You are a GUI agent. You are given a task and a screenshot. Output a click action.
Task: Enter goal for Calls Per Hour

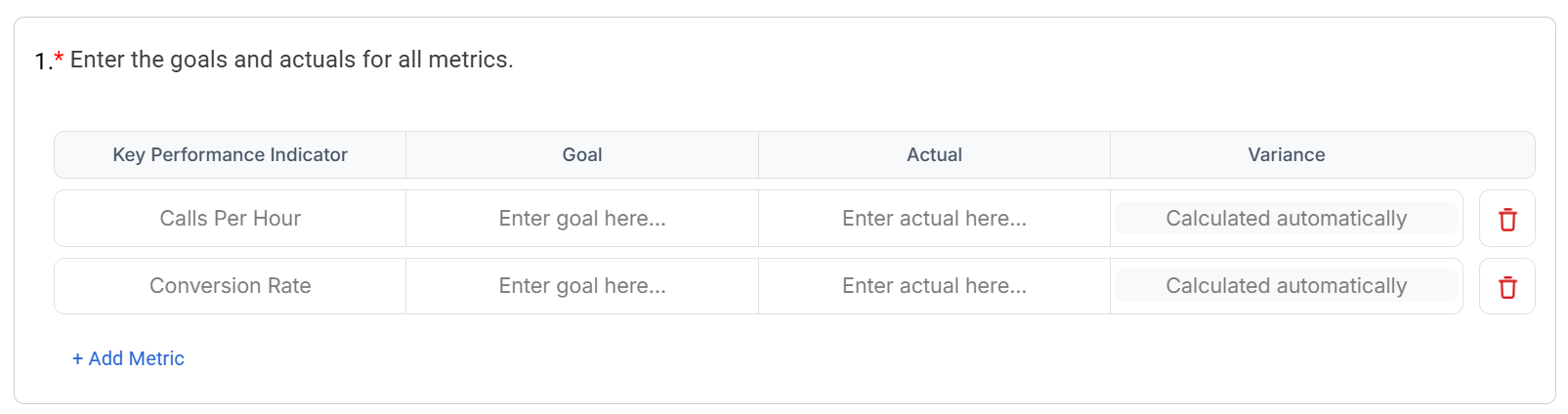[582, 219]
